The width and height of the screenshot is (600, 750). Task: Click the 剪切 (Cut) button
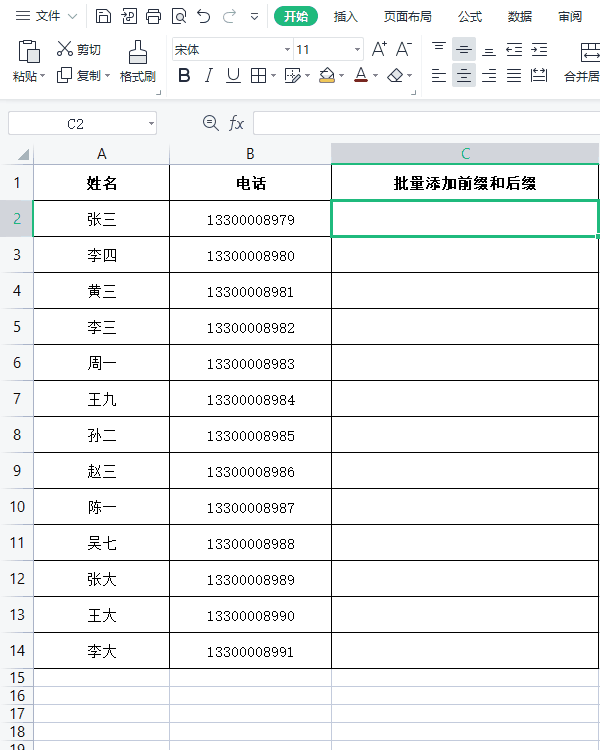[79, 49]
